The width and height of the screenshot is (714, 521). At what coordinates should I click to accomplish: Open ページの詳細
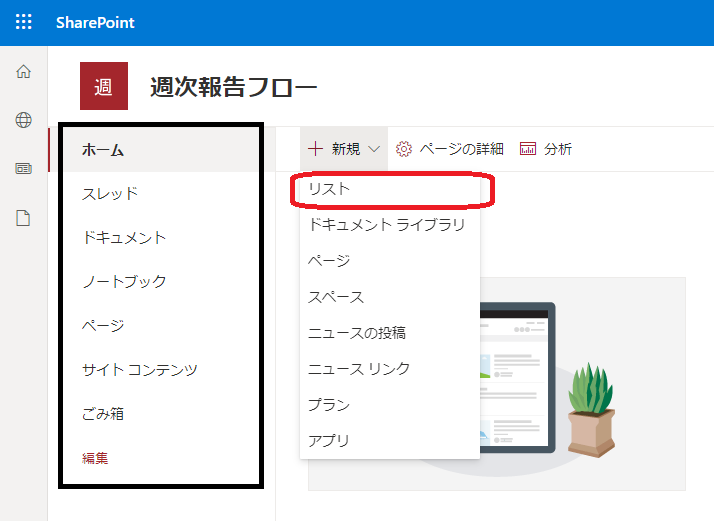click(461, 149)
